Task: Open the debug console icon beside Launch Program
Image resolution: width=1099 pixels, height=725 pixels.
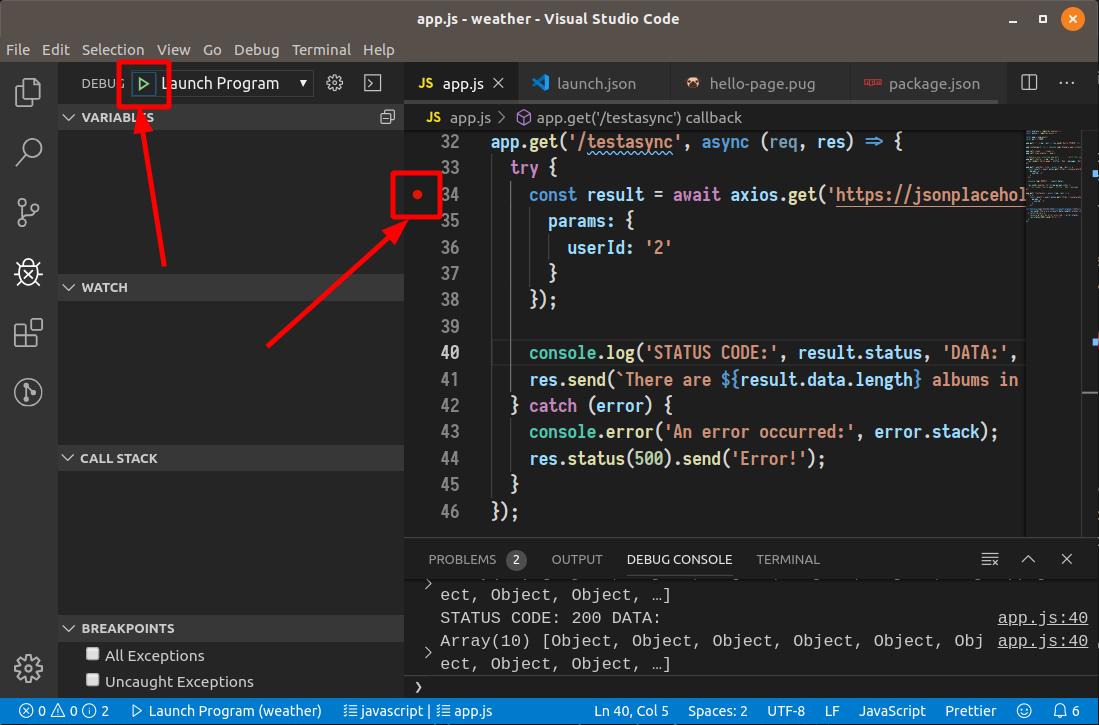Action: [x=372, y=83]
